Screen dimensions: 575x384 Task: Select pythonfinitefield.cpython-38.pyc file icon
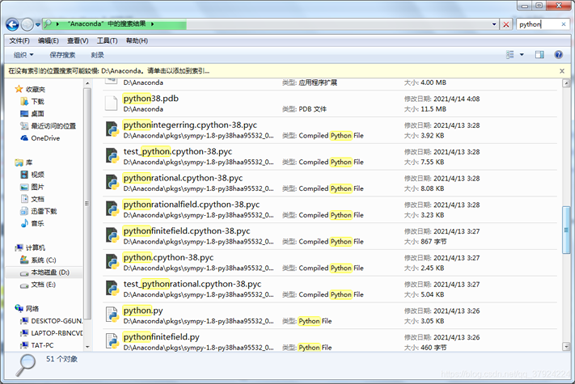click(112, 235)
